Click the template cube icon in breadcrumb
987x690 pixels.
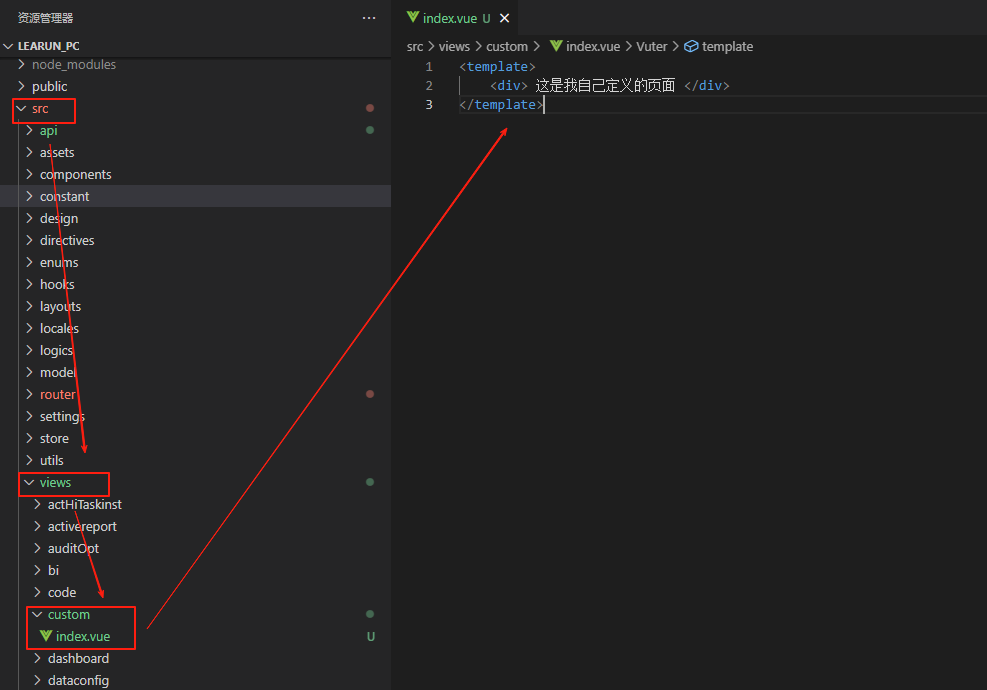[x=690, y=46]
